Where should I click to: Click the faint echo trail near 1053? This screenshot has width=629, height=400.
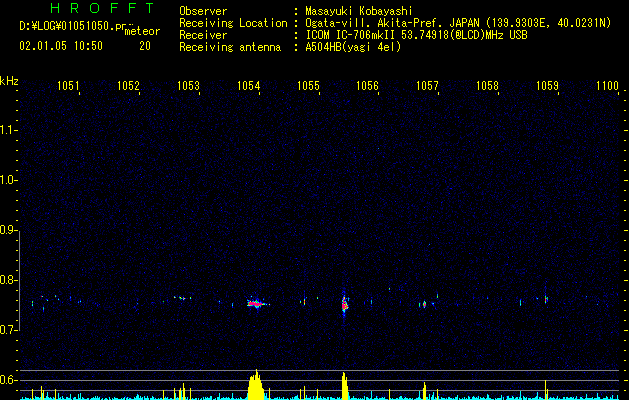pos(183,298)
